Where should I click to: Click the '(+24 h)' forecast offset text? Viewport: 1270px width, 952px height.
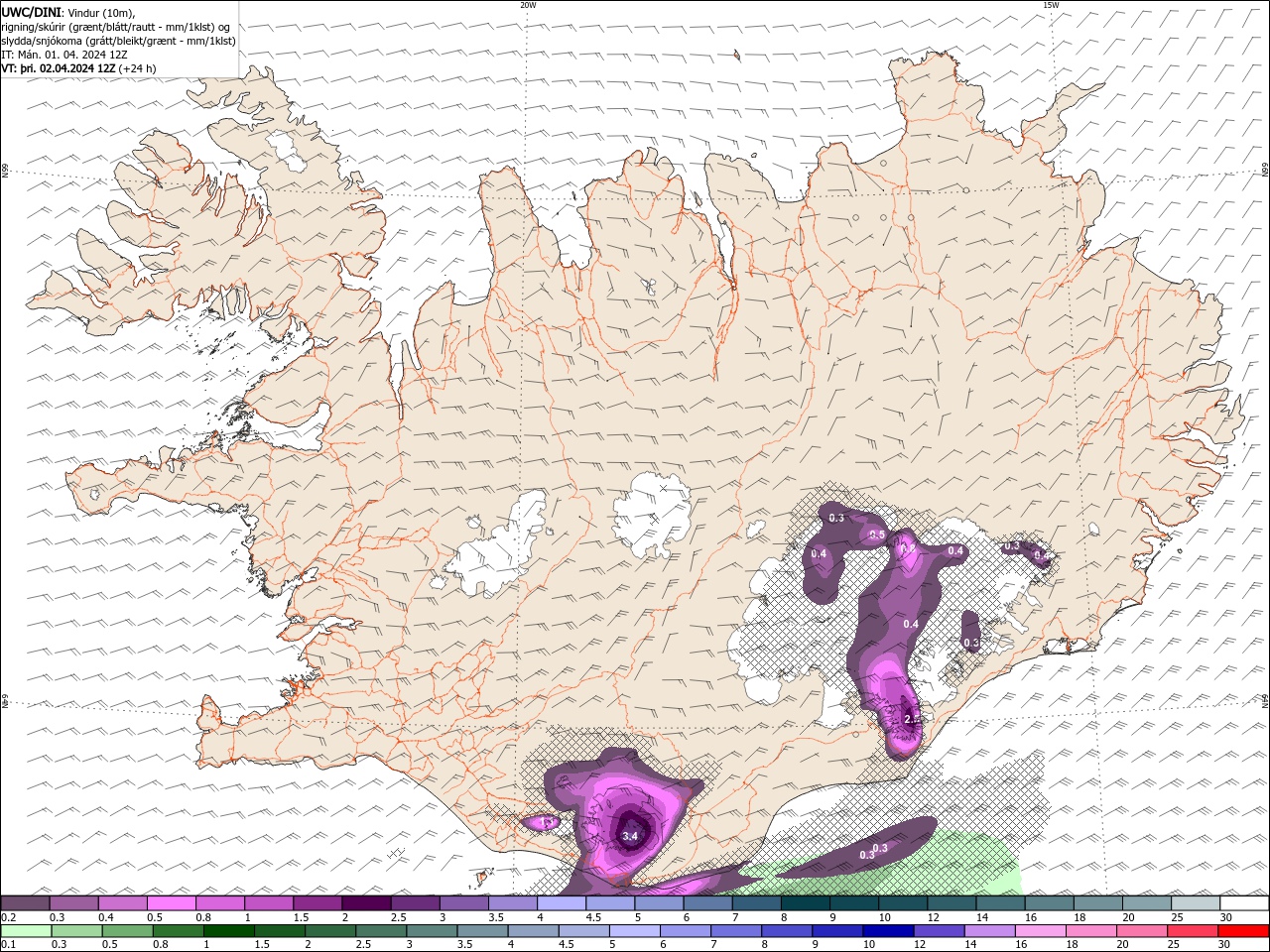pos(137,68)
